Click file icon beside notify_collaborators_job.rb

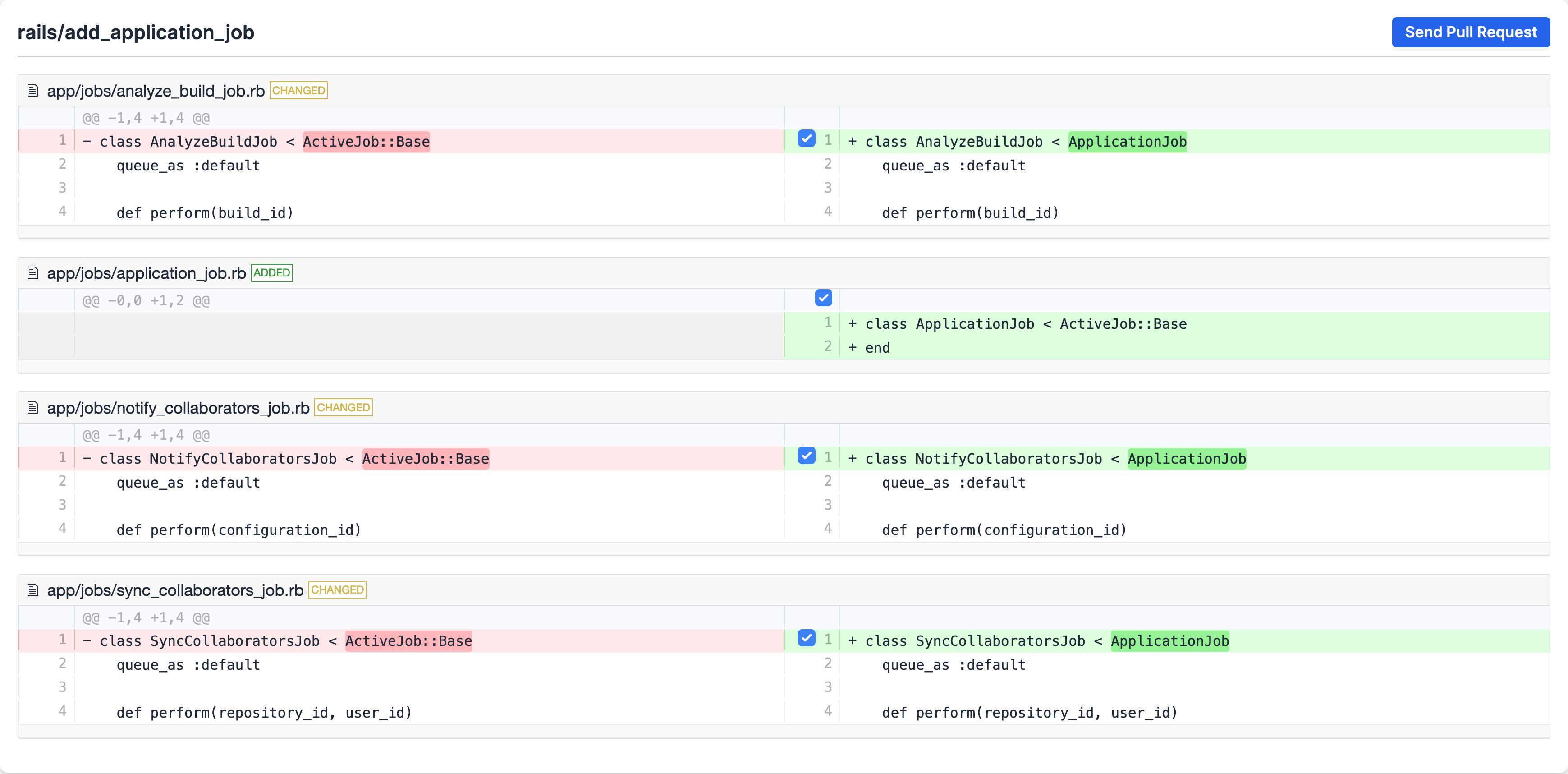tap(33, 407)
